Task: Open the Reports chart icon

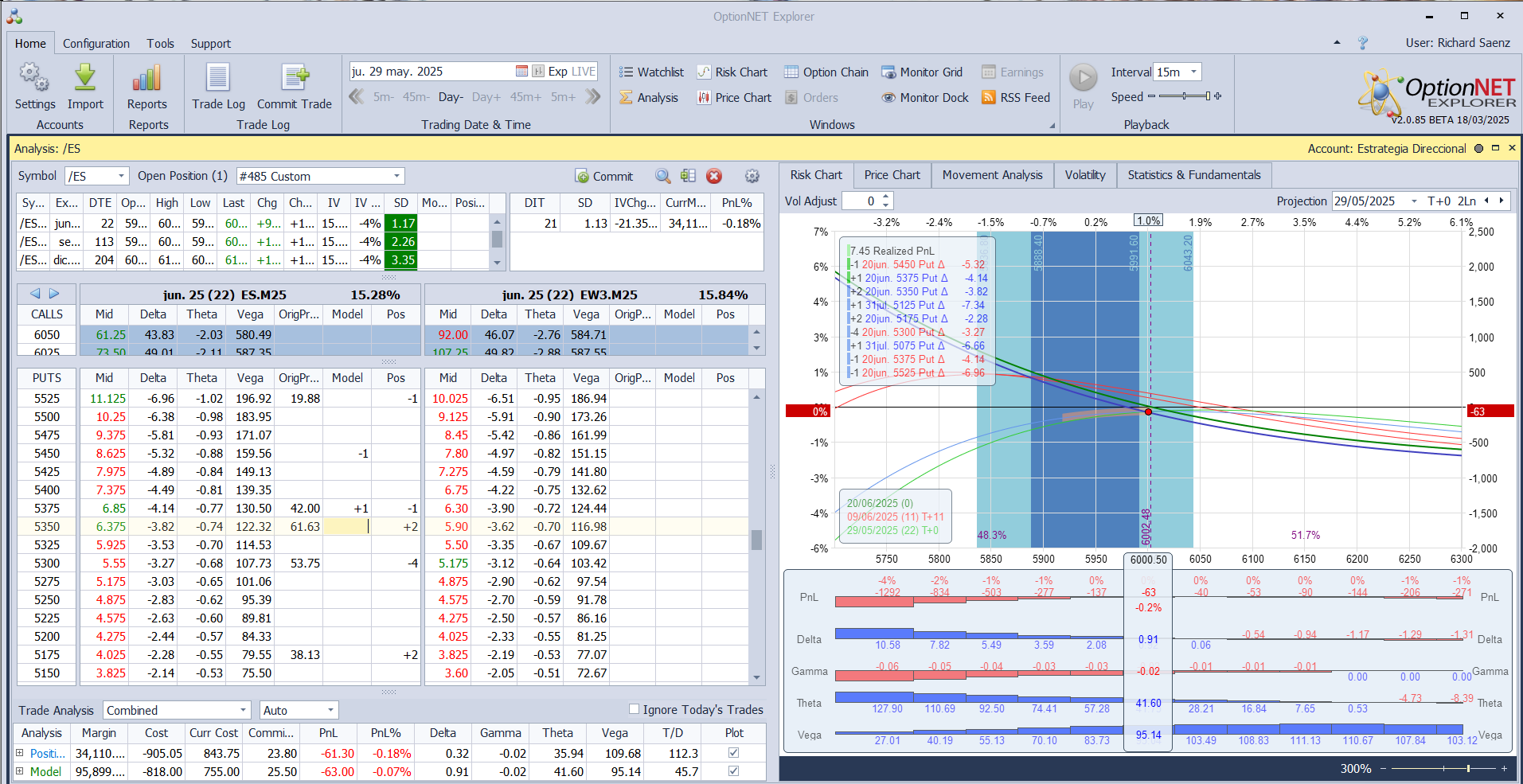Action: 147,79
